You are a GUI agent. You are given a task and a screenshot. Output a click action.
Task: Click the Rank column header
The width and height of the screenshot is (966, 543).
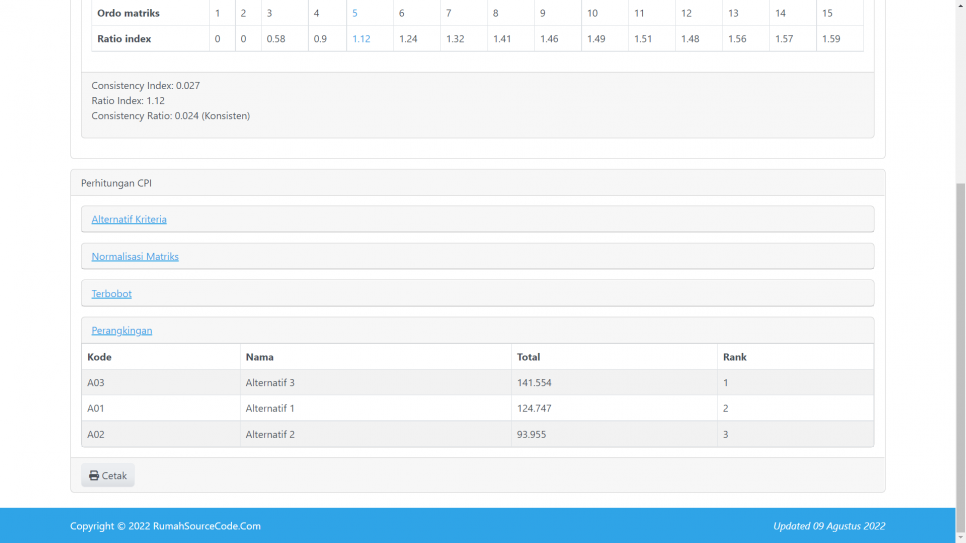(x=734, y=357)
